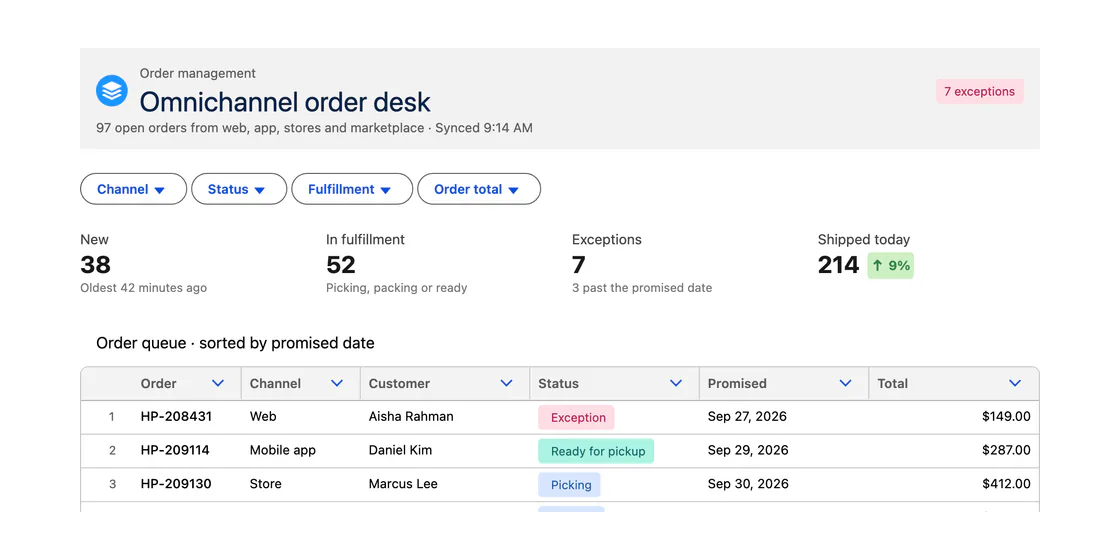The width and height of the screenshot is (1120, 560).
Task: Click row number 1 in the queue
Action: click(x=111, y=417)
